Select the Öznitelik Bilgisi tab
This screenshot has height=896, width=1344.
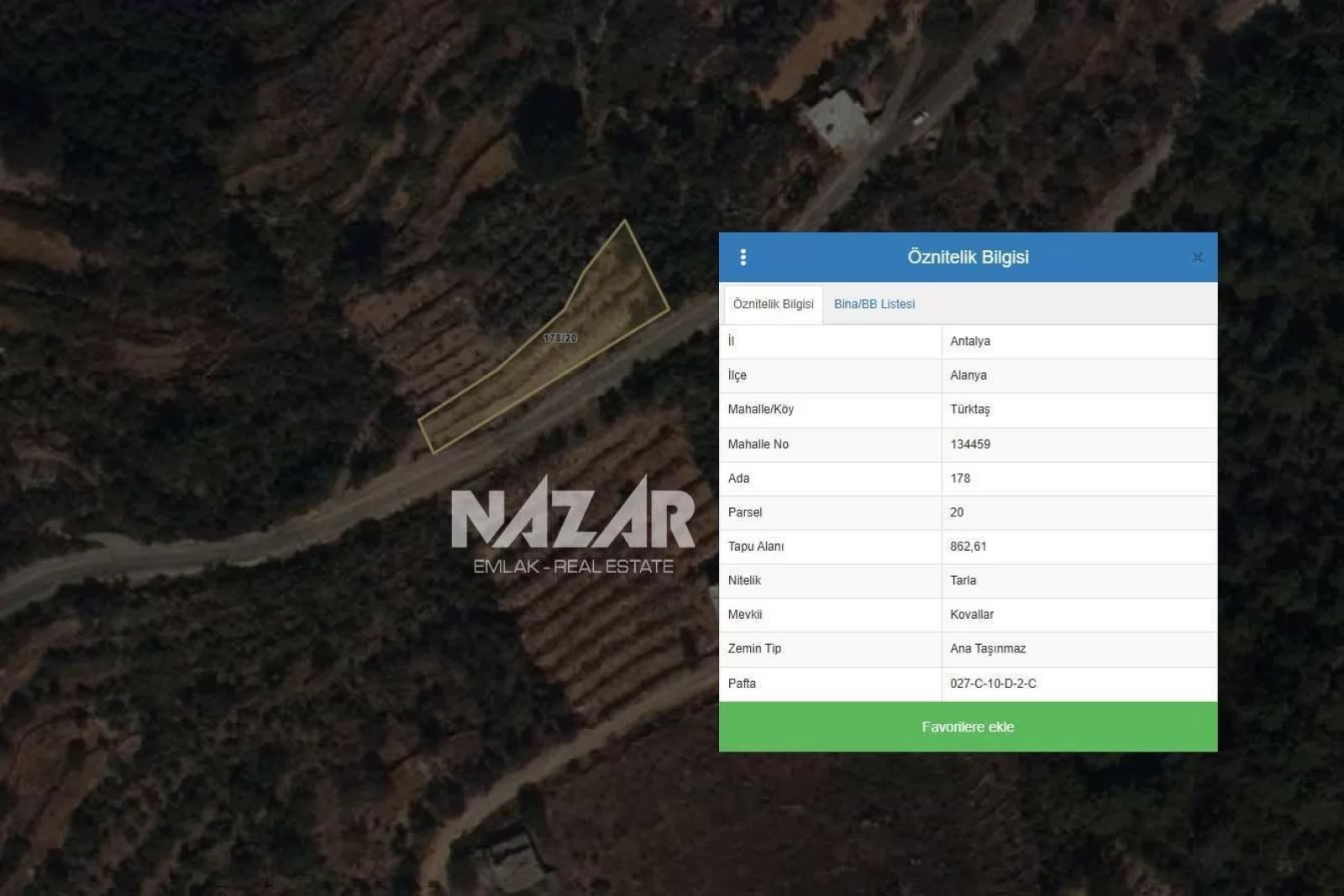click(x=773, y=304)
